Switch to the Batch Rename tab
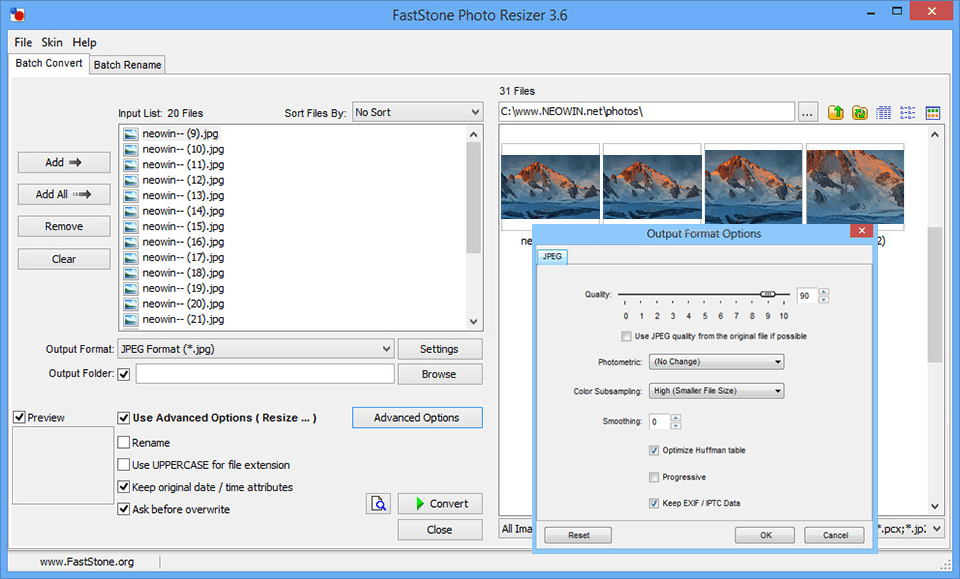The image size is (960, 579). [127, 64]
